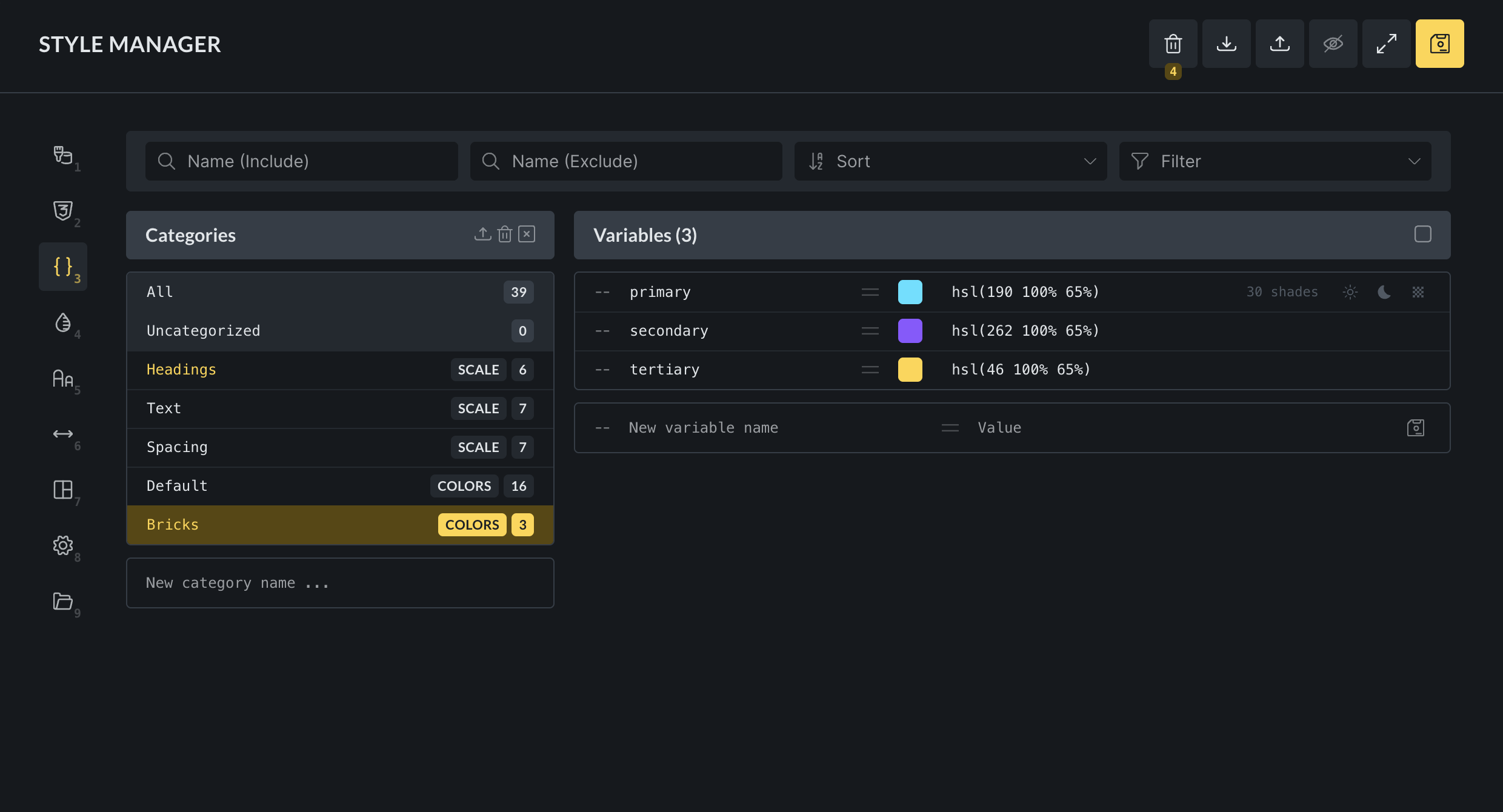Screen dimensions: 1503x812
Task: Select the All category
Action: [340, 292]
